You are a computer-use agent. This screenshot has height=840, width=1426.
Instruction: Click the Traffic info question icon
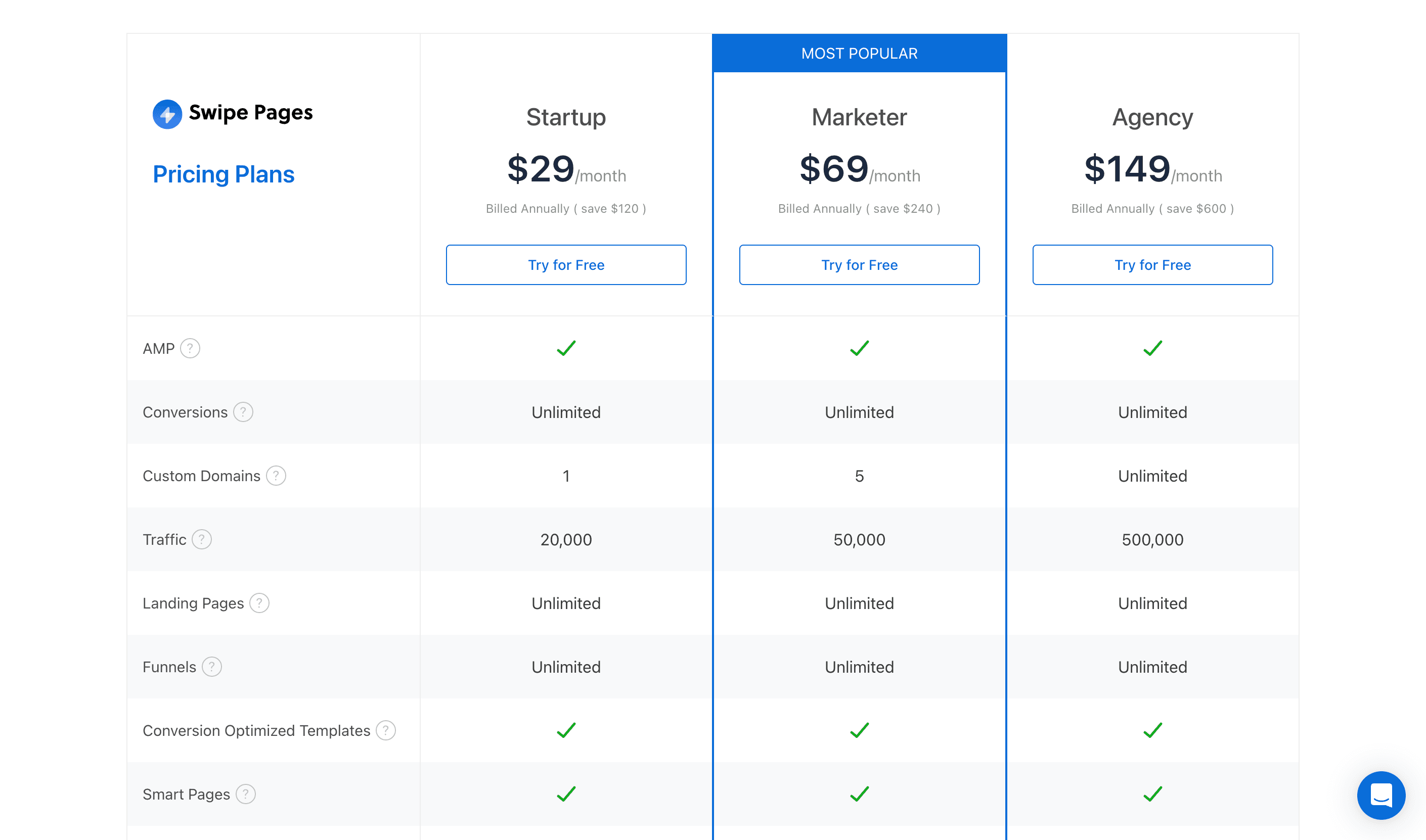[x=202, y=539]
